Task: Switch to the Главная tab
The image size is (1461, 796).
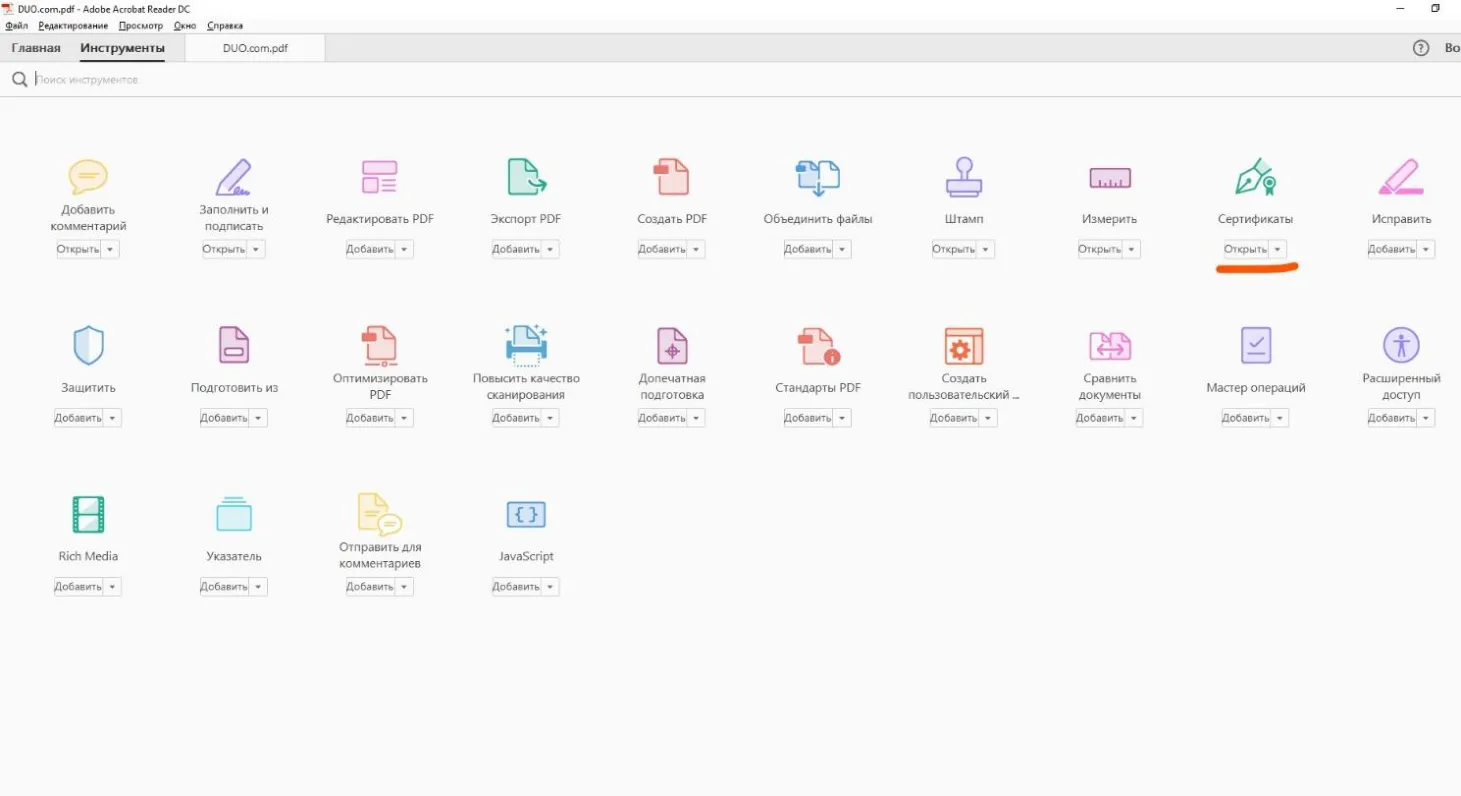Action: click(36, 48)
